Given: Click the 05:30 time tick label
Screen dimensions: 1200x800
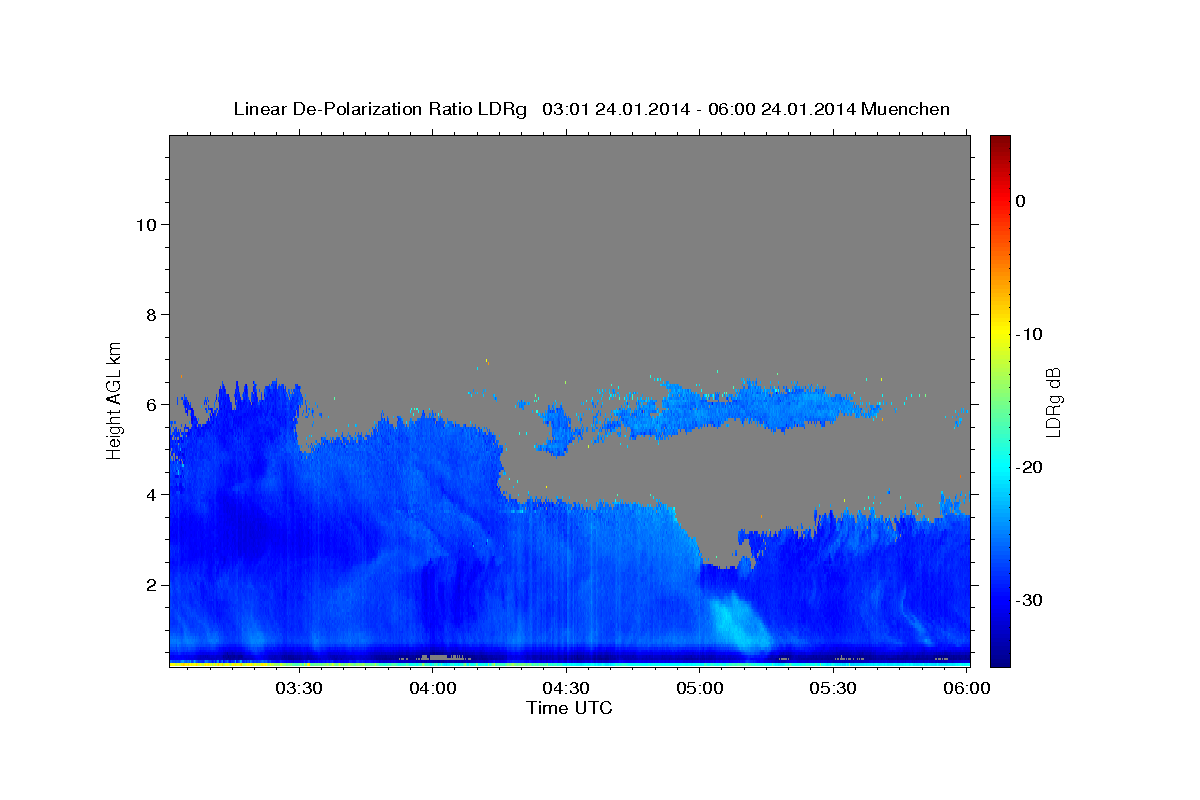Looking at the screenshot, I should click(833, 689).
